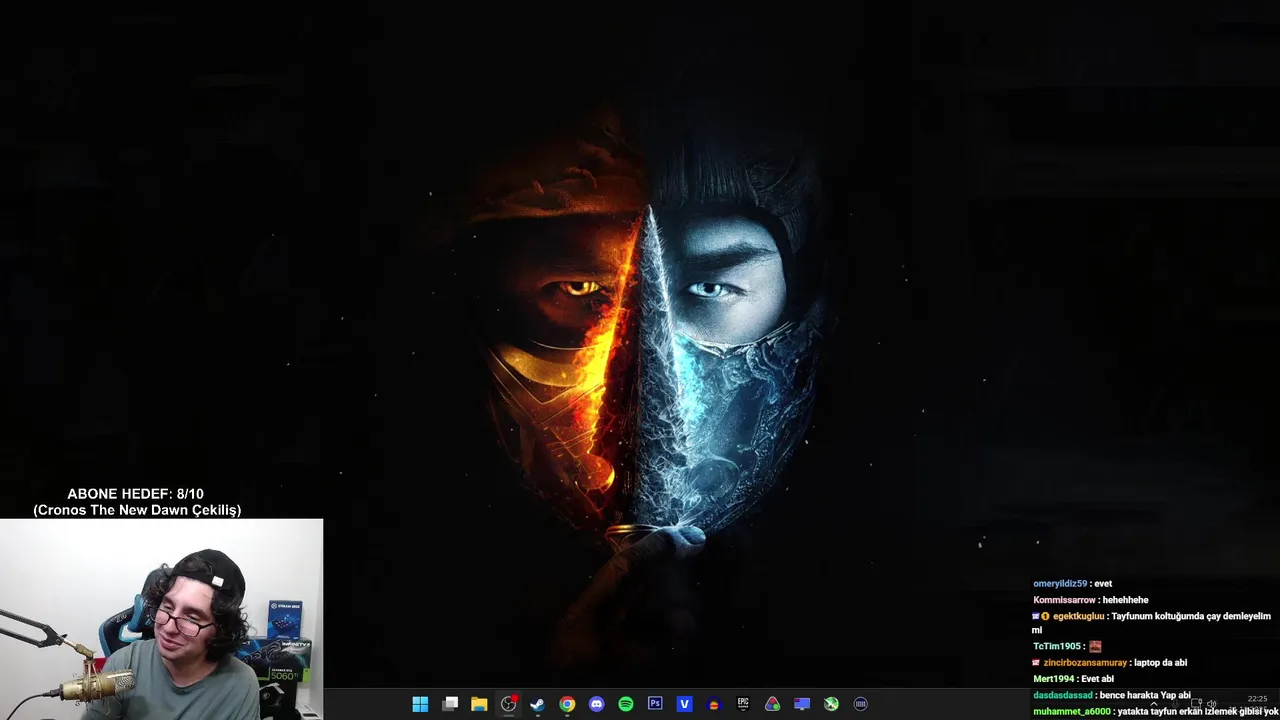The width and height of the screenshot is (1280, 720).
Task: Click chat username TcTim1905
Action: [1057, 646]
